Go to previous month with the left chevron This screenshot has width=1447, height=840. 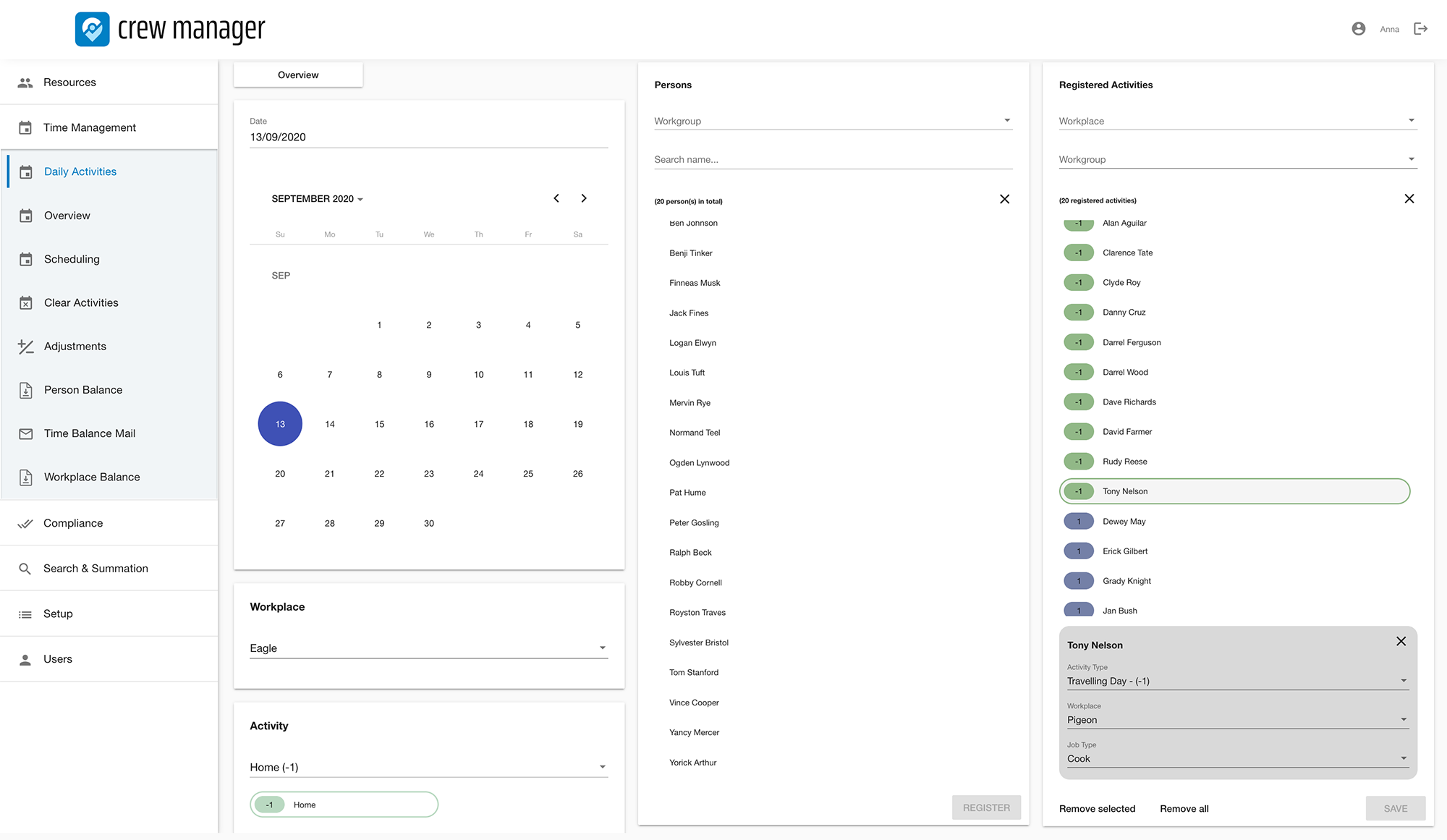tap(556, 198)
